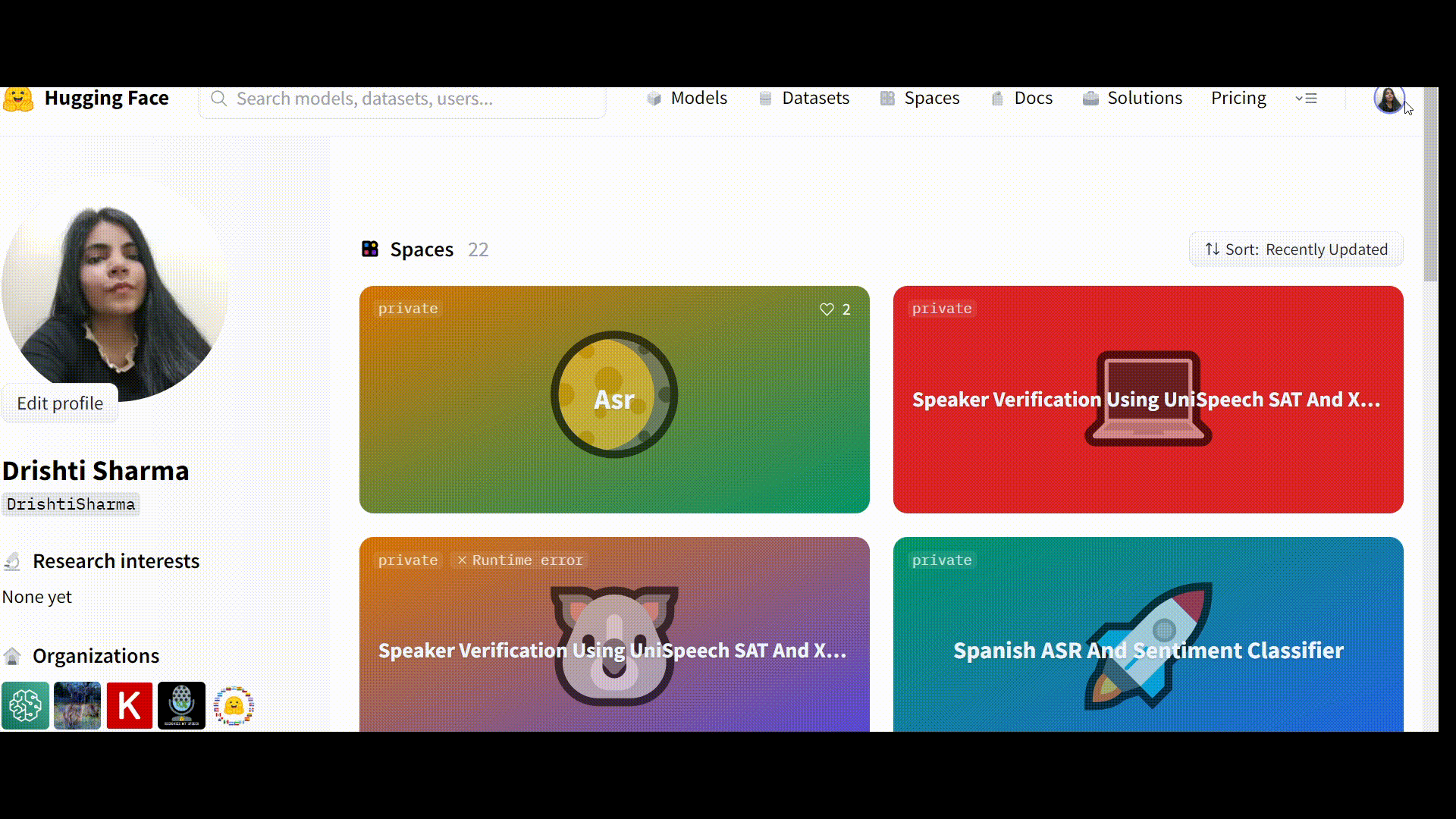
Task: Click private badge on Spanish ASR card
Action: point(942,560)
